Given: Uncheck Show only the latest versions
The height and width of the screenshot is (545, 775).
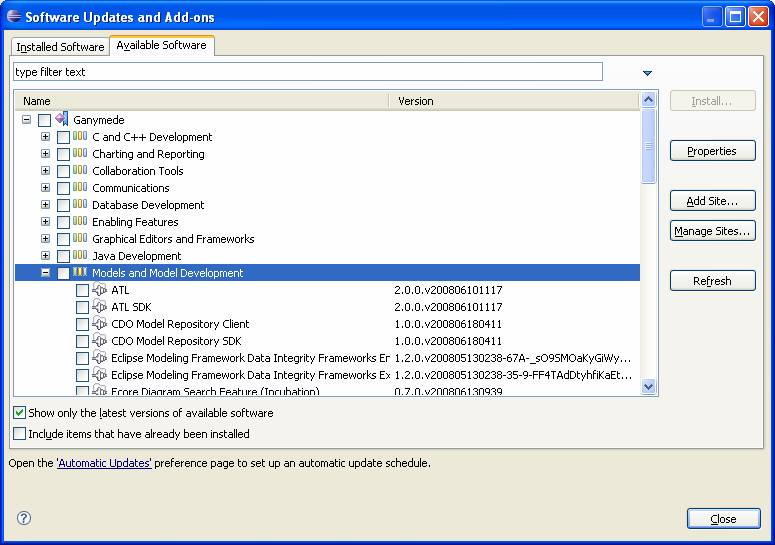Looking at the screenshot, I should 20,413.
